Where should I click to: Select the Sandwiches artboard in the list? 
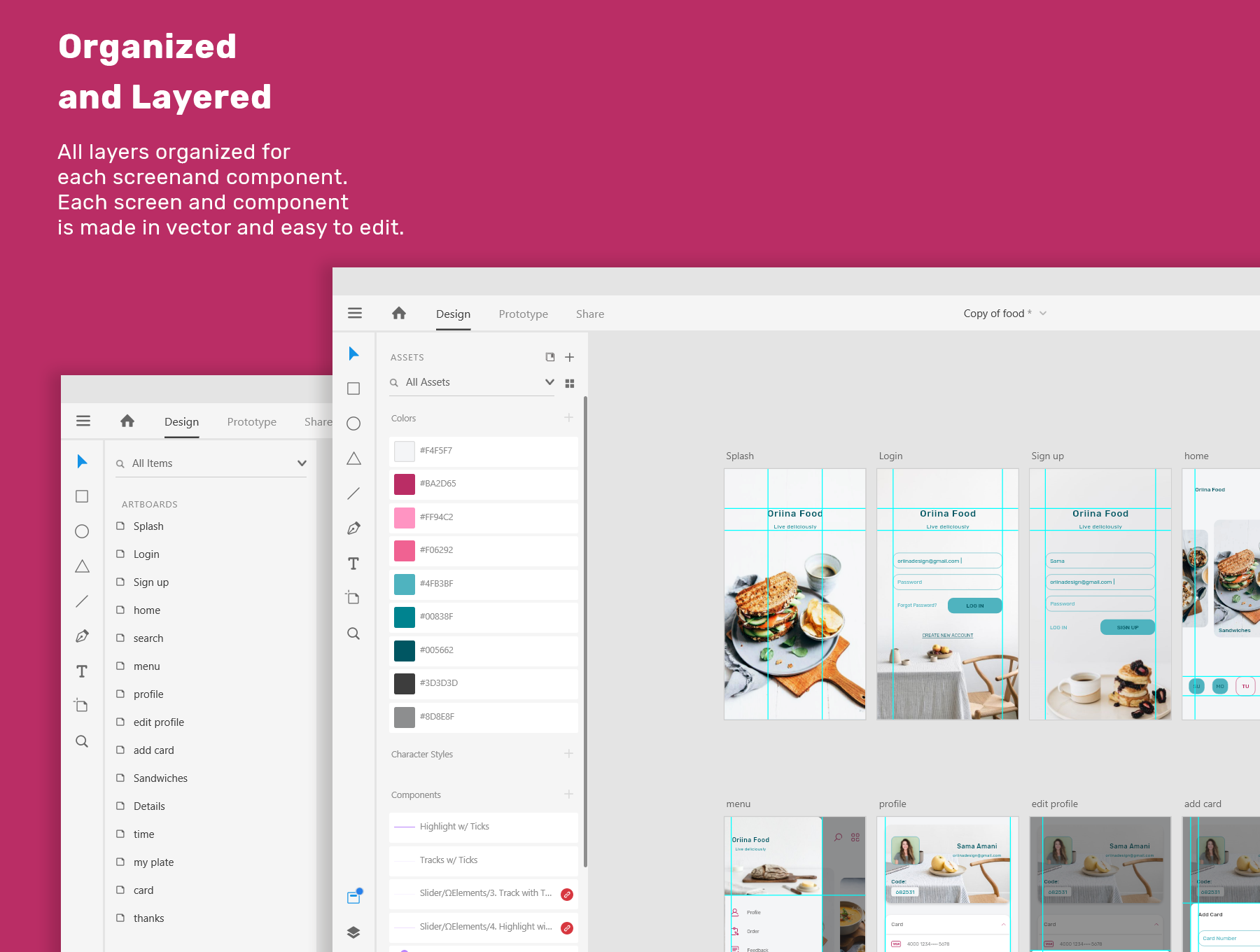(x=160, y=778)
